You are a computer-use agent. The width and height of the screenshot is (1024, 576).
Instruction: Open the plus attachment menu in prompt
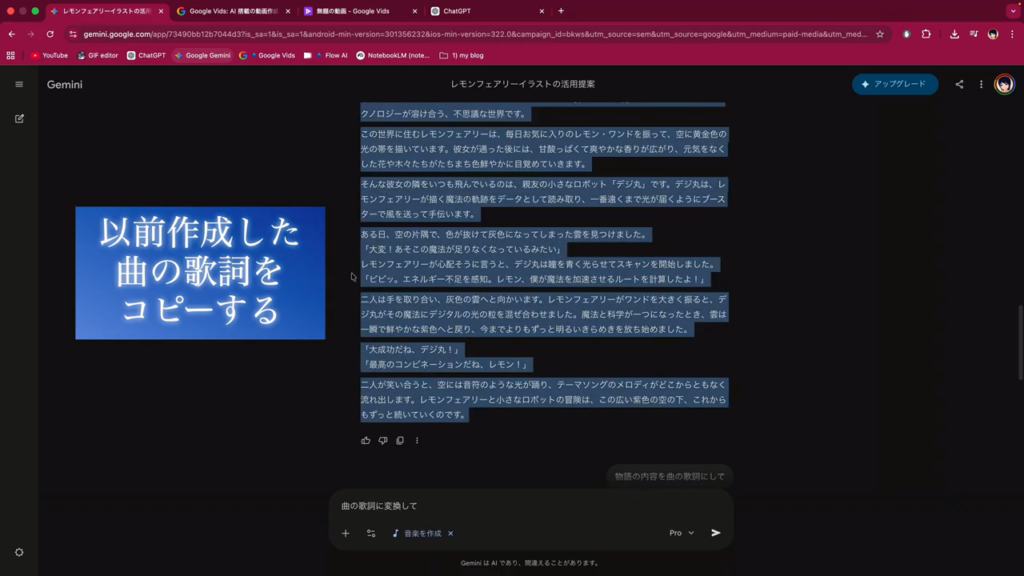(346, 533)
